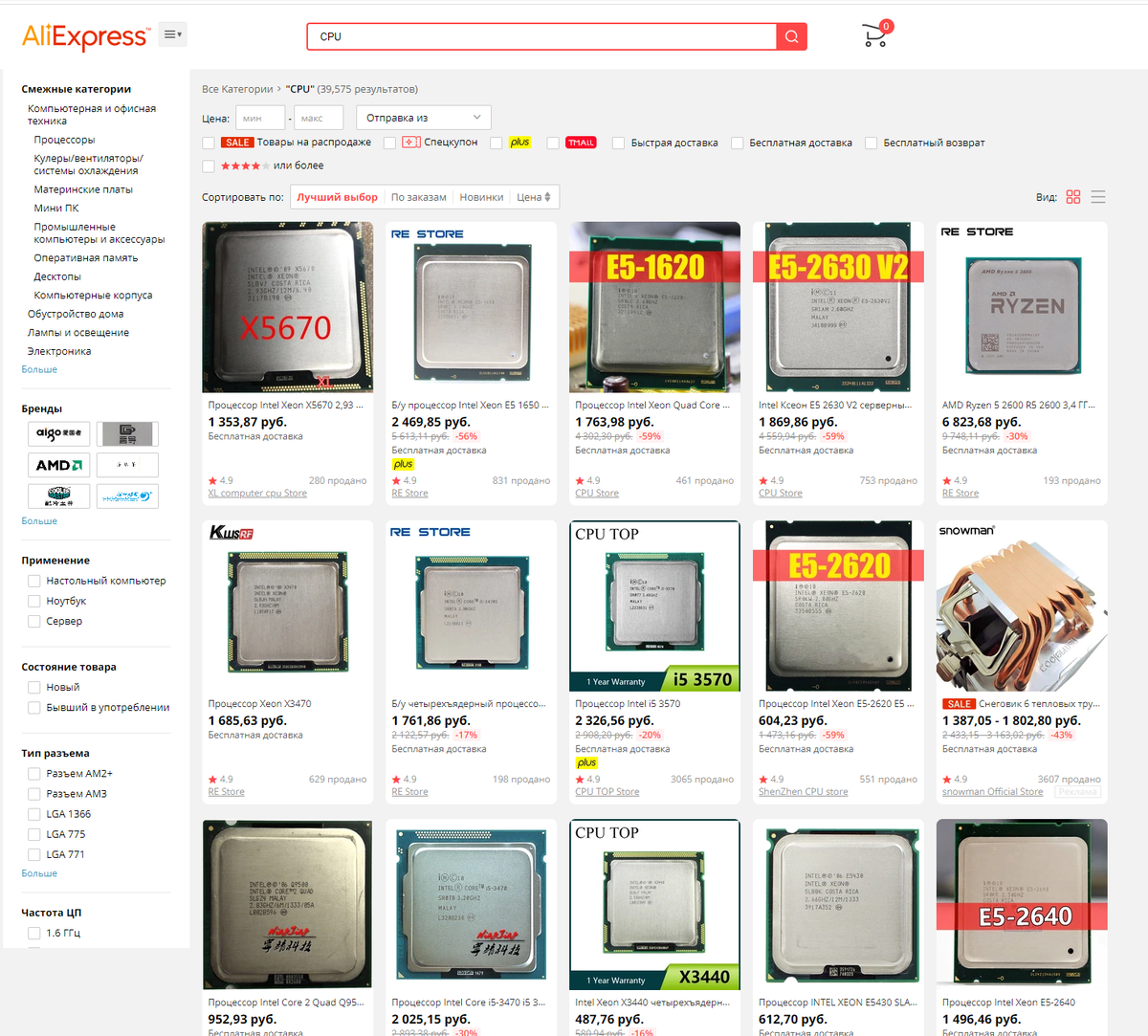1148x1036 pixels.
Task: Open 'Компьютерные корпуса' category link
Action: click(93, 295)
